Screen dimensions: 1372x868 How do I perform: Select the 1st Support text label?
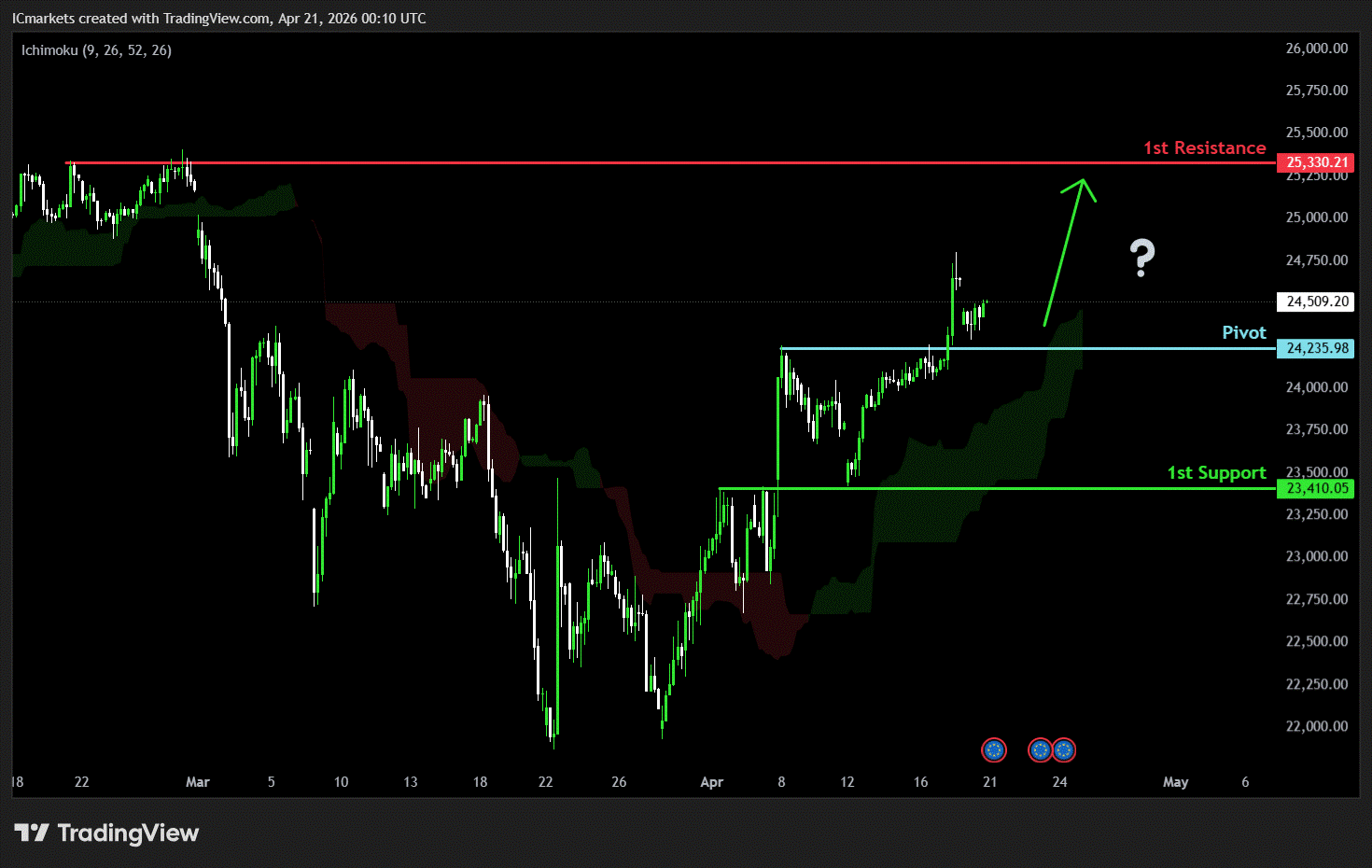point(1216,472)
